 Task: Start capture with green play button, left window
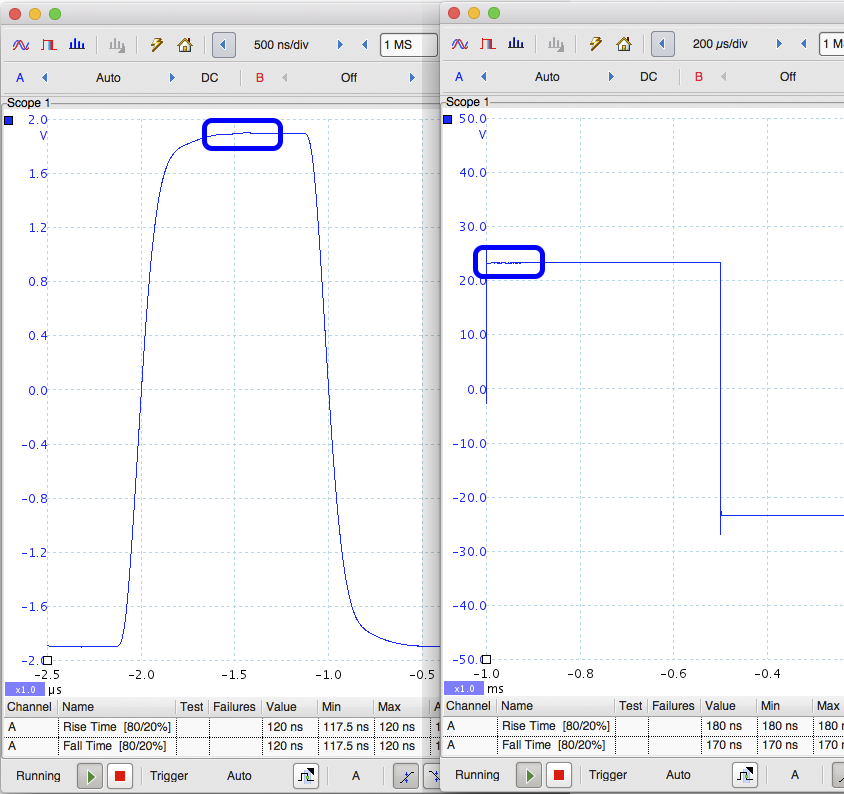[x=90, y=776]
